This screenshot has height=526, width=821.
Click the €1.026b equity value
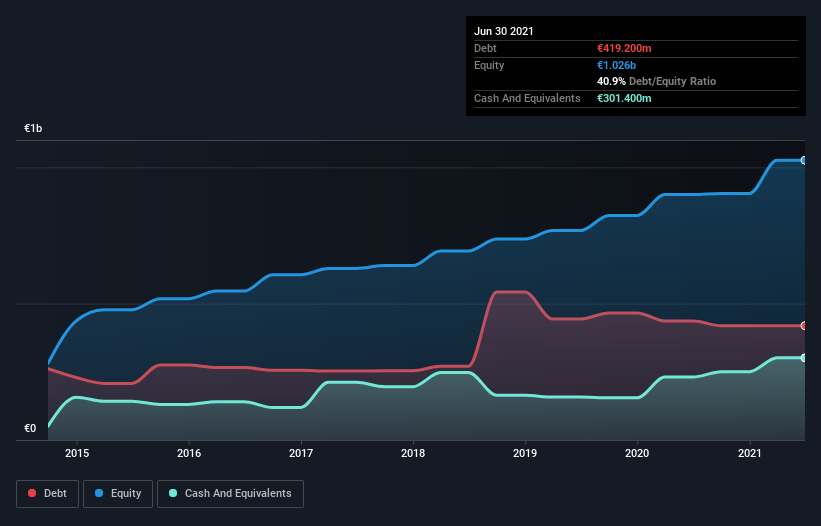(616, 65)
